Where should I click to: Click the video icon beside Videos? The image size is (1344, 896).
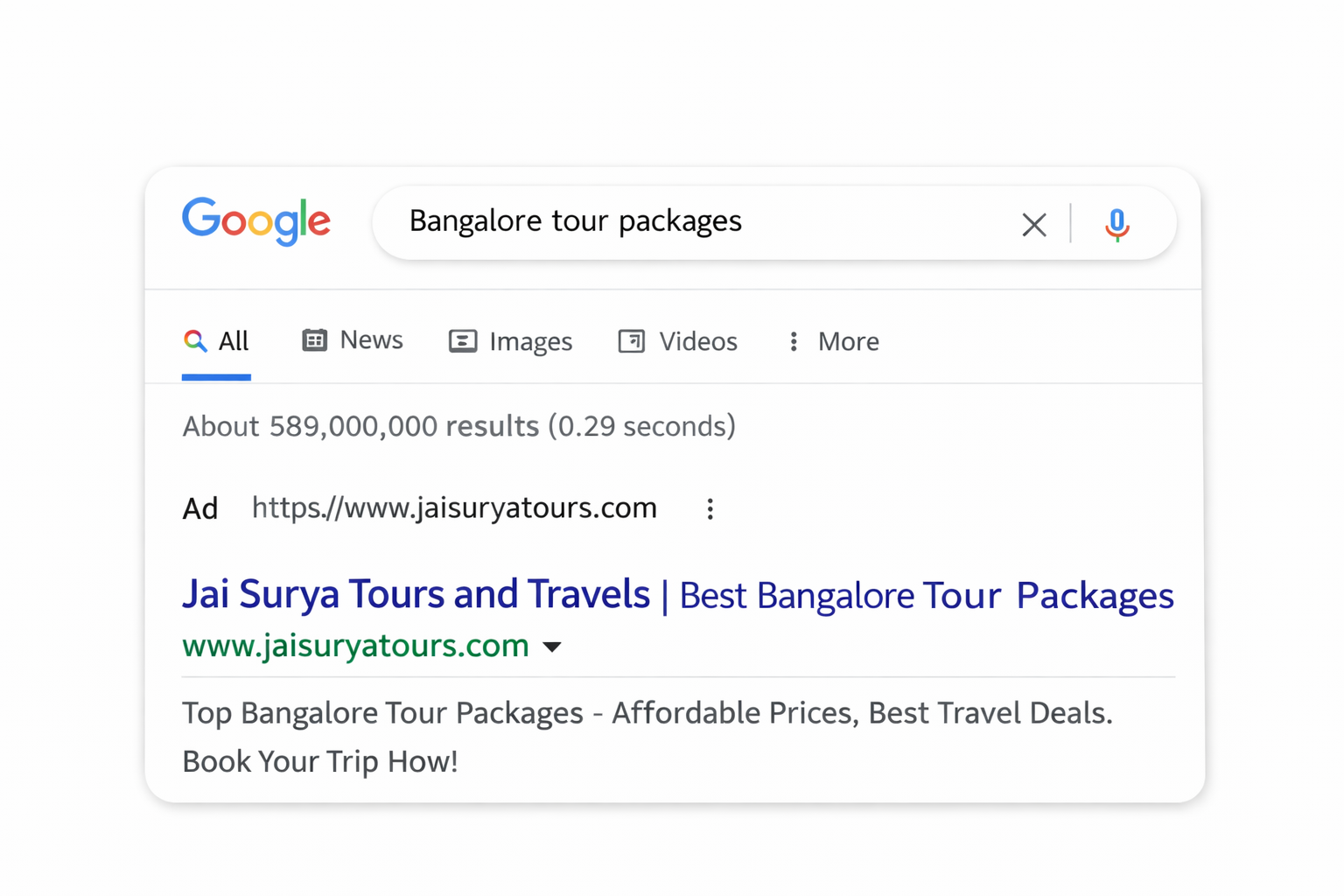(632, 341)
